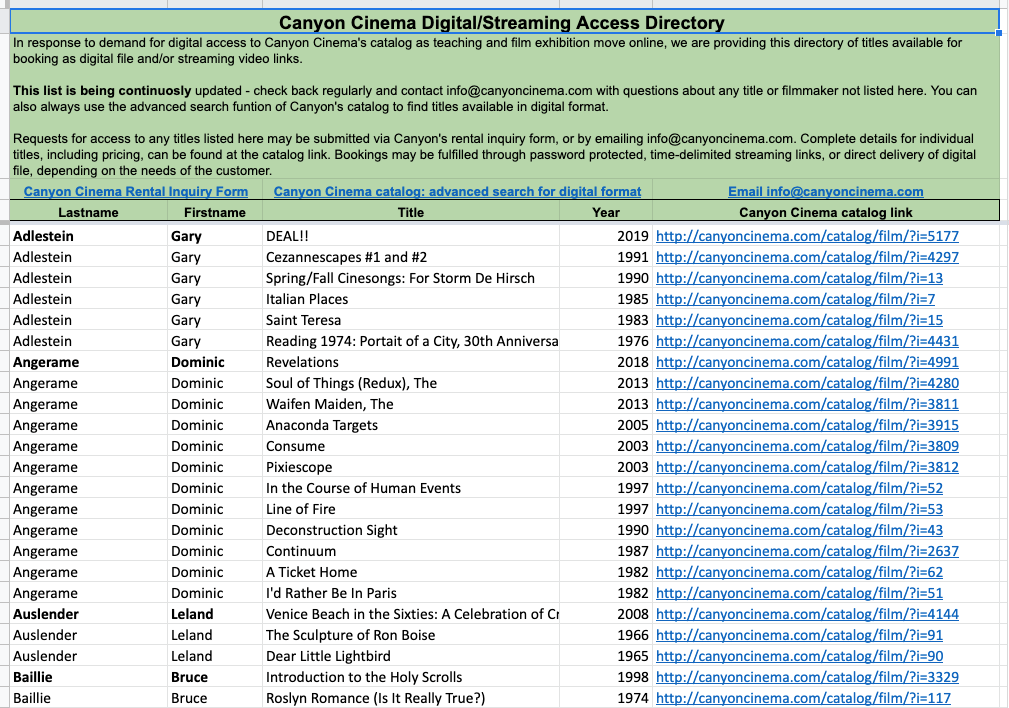The height and width of the screenshot is (708, 1009).
Task: Select the A Ticket Home title cell
Action: pyautogui.click(x=411, y=573)
